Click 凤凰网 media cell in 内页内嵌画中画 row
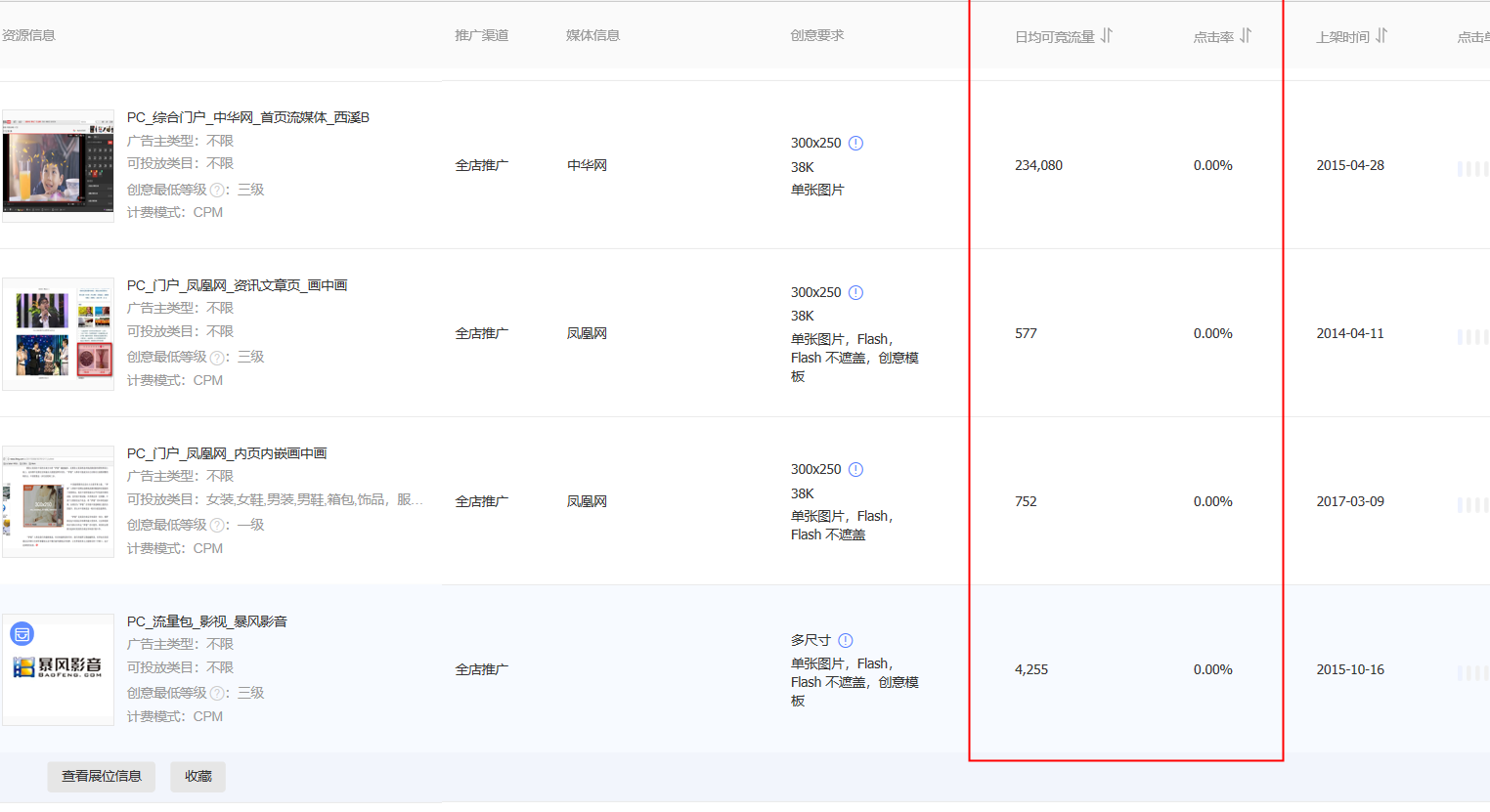 (588, 501)
